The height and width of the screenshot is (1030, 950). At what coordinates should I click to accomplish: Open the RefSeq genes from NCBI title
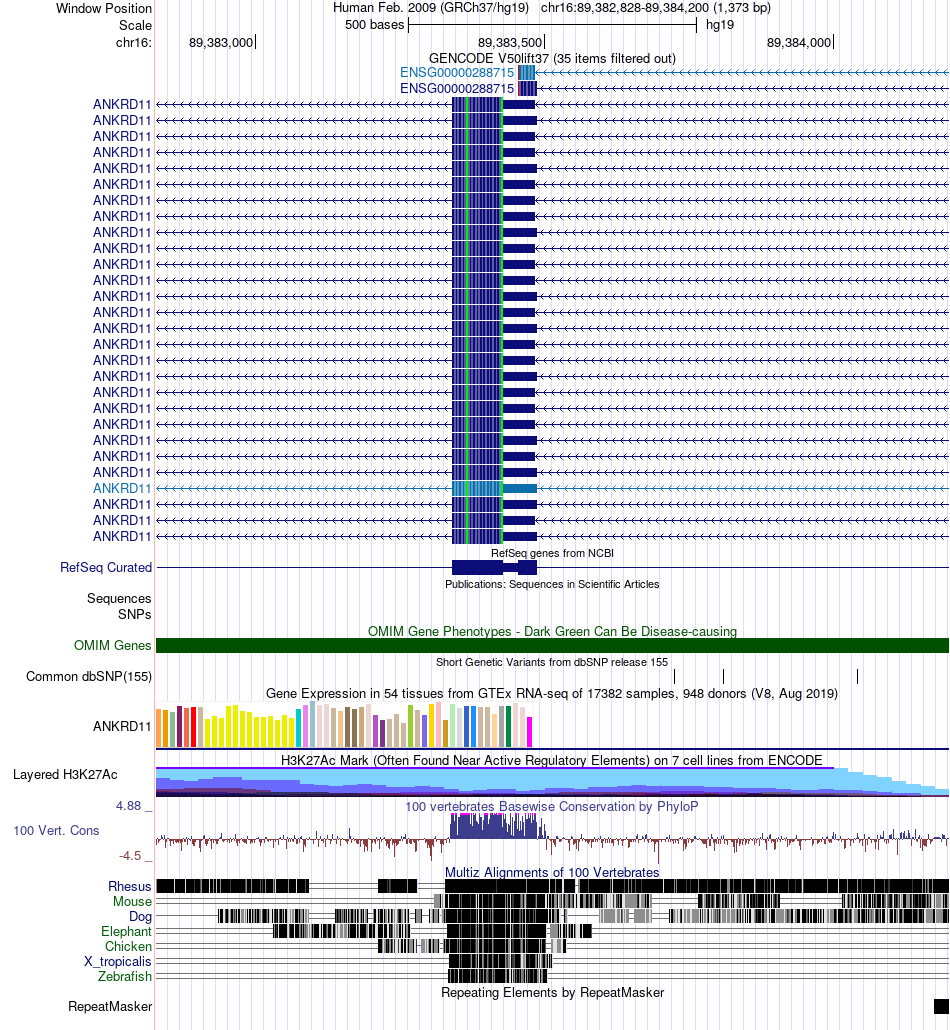click(x=552, y=553)
